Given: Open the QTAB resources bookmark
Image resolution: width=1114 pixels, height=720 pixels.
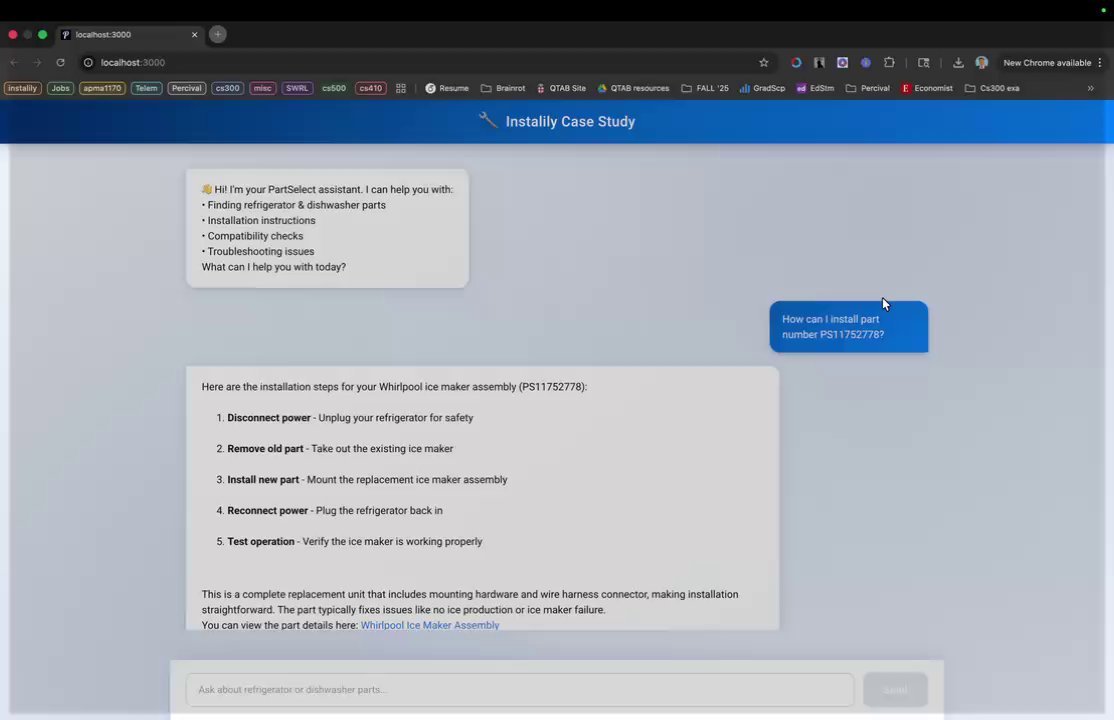Looking at the screenshot, I should tap(633, 88).
